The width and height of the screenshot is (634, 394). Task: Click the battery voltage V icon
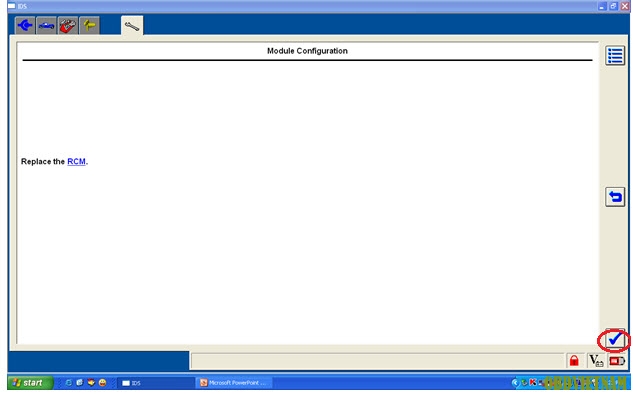pyautogui.click(x=596, y=360)
